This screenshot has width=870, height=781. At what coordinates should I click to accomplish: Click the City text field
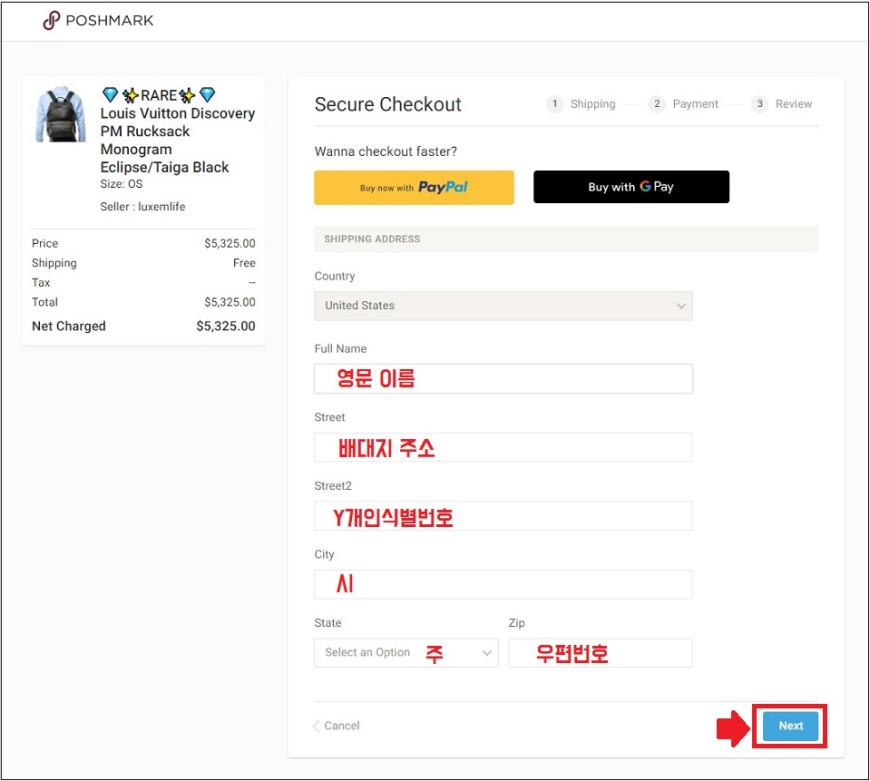(x=503, y=585)
